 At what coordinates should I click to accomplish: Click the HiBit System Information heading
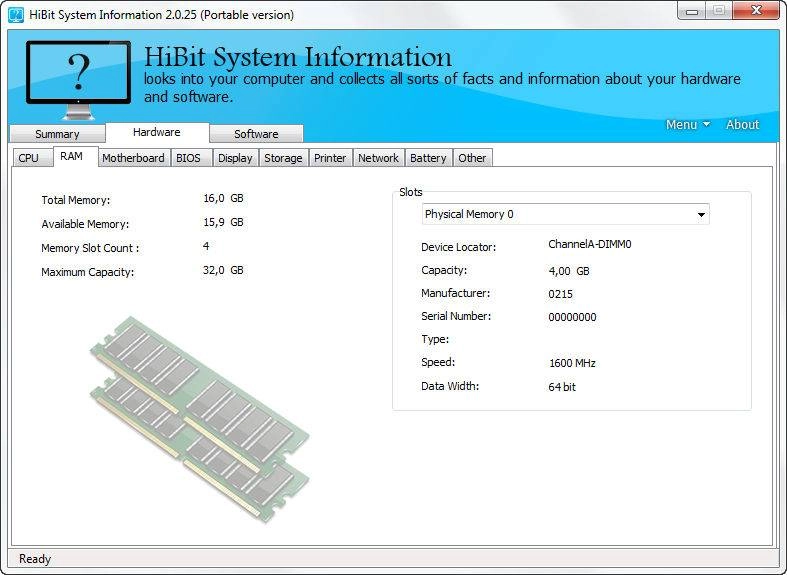point(298,56)
